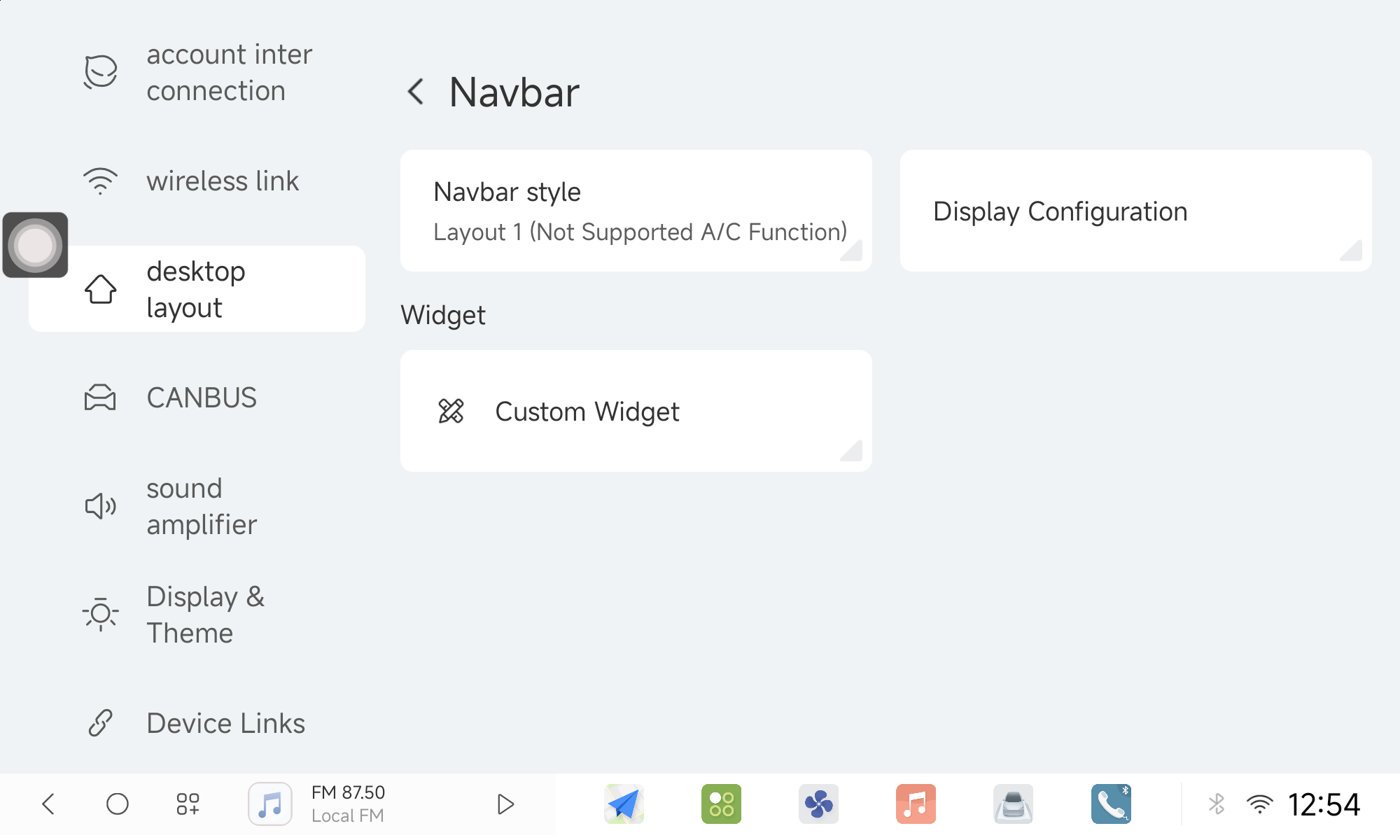Open the car settings app icon
This screenshot has height=840, width=1400.
pos(1013,804)
